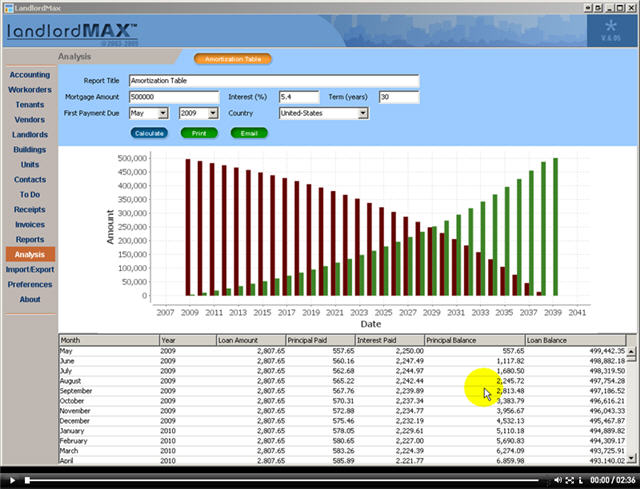
Task: Click the Calculate button
Action: pyautogui.click(x=149, y=133)
